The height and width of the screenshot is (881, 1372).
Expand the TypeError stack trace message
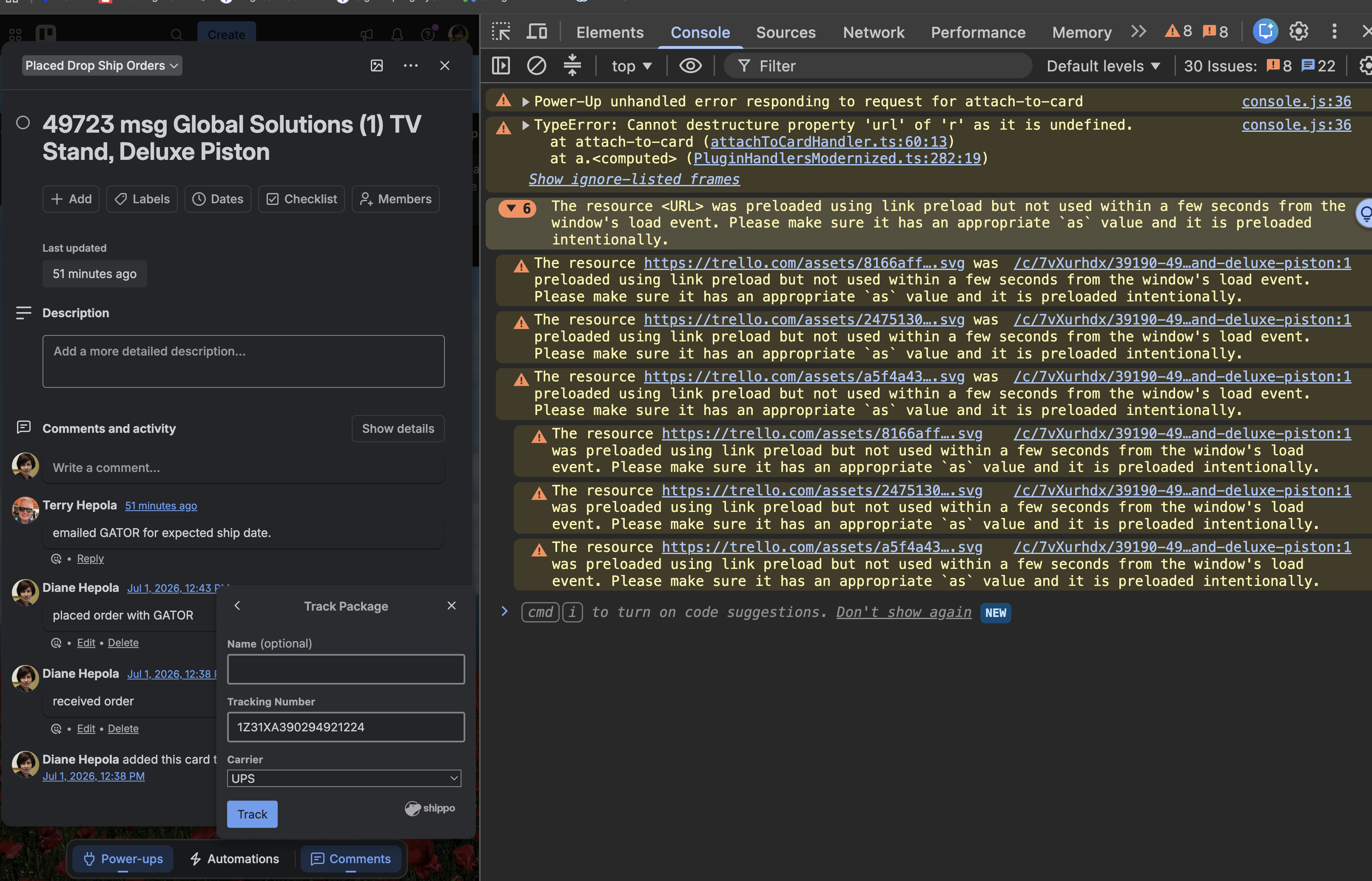pyautogui.click(x=525, y=125)
